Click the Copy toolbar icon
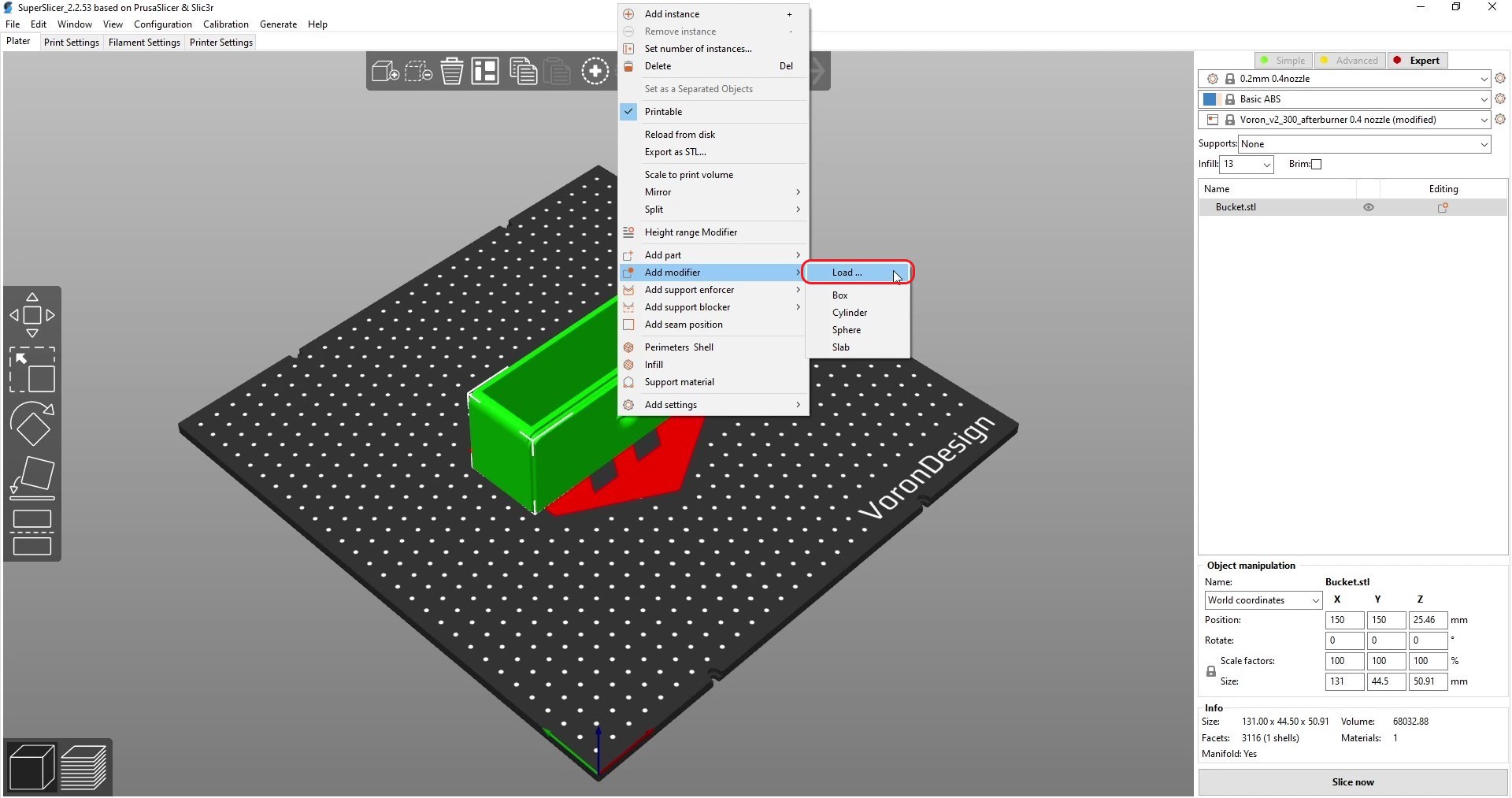This screenshot has height=798, width=1512. pyautogui.click(x=522, y=72)
